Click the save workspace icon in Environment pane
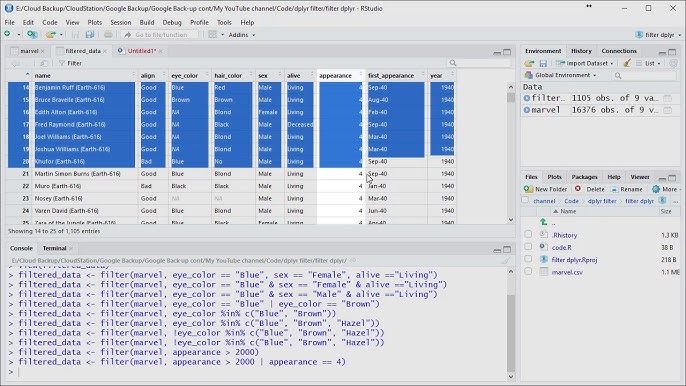The height and width of the screenshot is (386, 686). [x=543, y=63]
